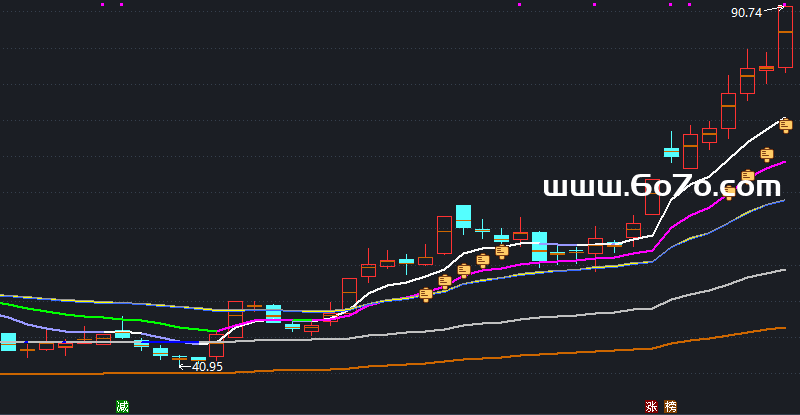This screenshot has width=800, height=415.
Task: Click the cyan candlestick left of the .com watermark
Action: click(671, 152)
